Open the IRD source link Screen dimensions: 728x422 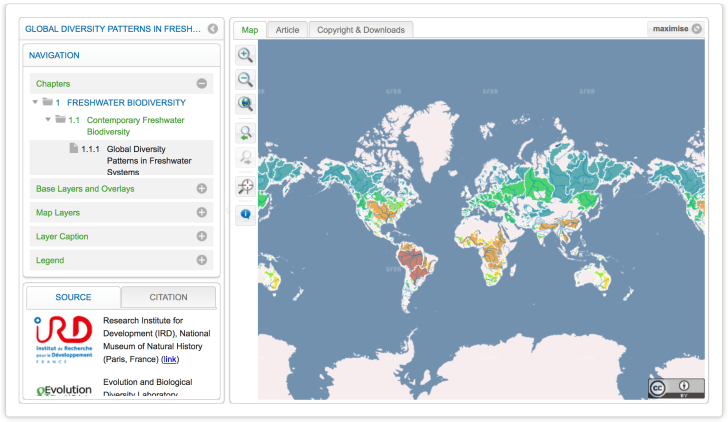169,359
